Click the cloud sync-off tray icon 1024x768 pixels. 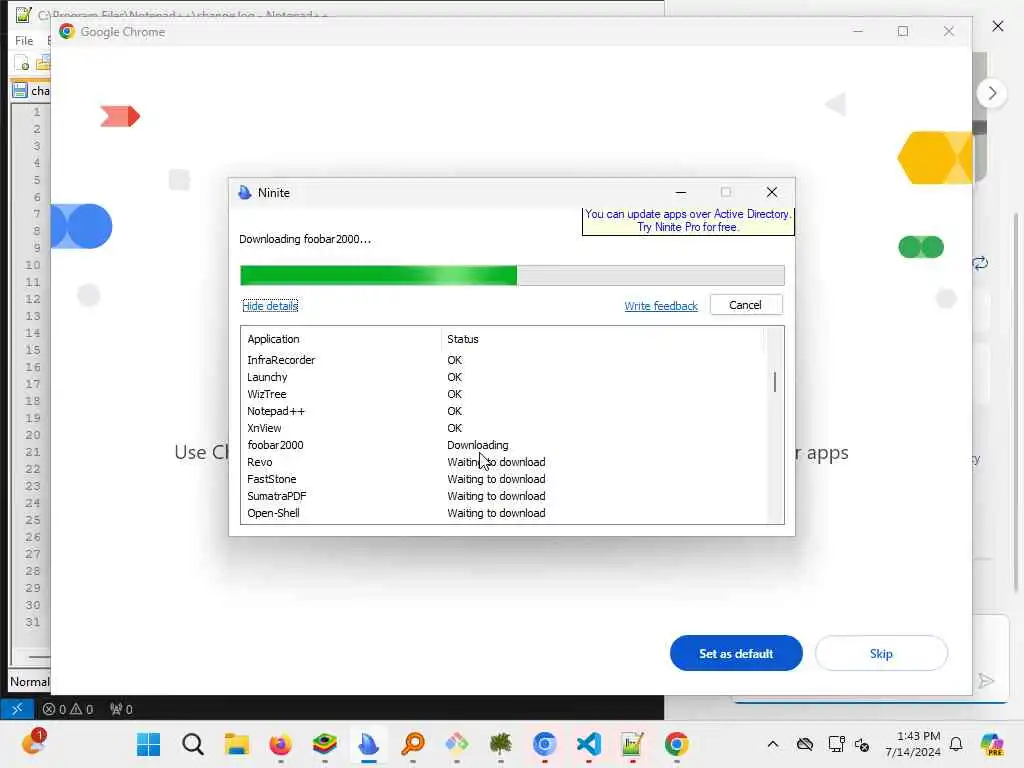pos(805,744)
